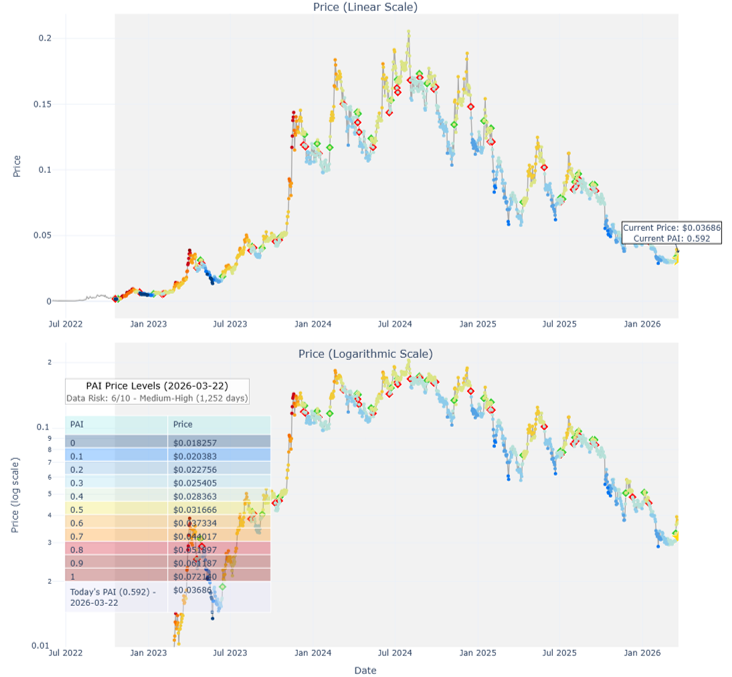
Task: Select the PAI 1 row
Action: [117, 576]
